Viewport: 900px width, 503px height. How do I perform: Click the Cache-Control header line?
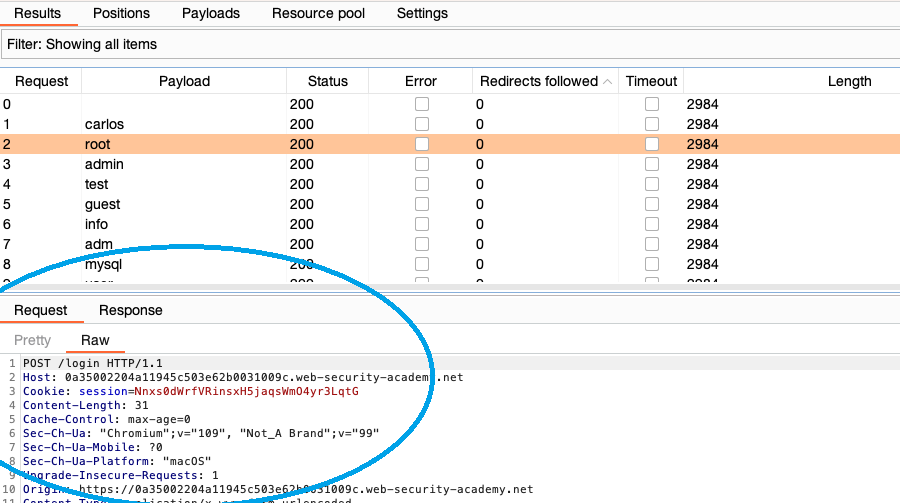pos(107,419)
